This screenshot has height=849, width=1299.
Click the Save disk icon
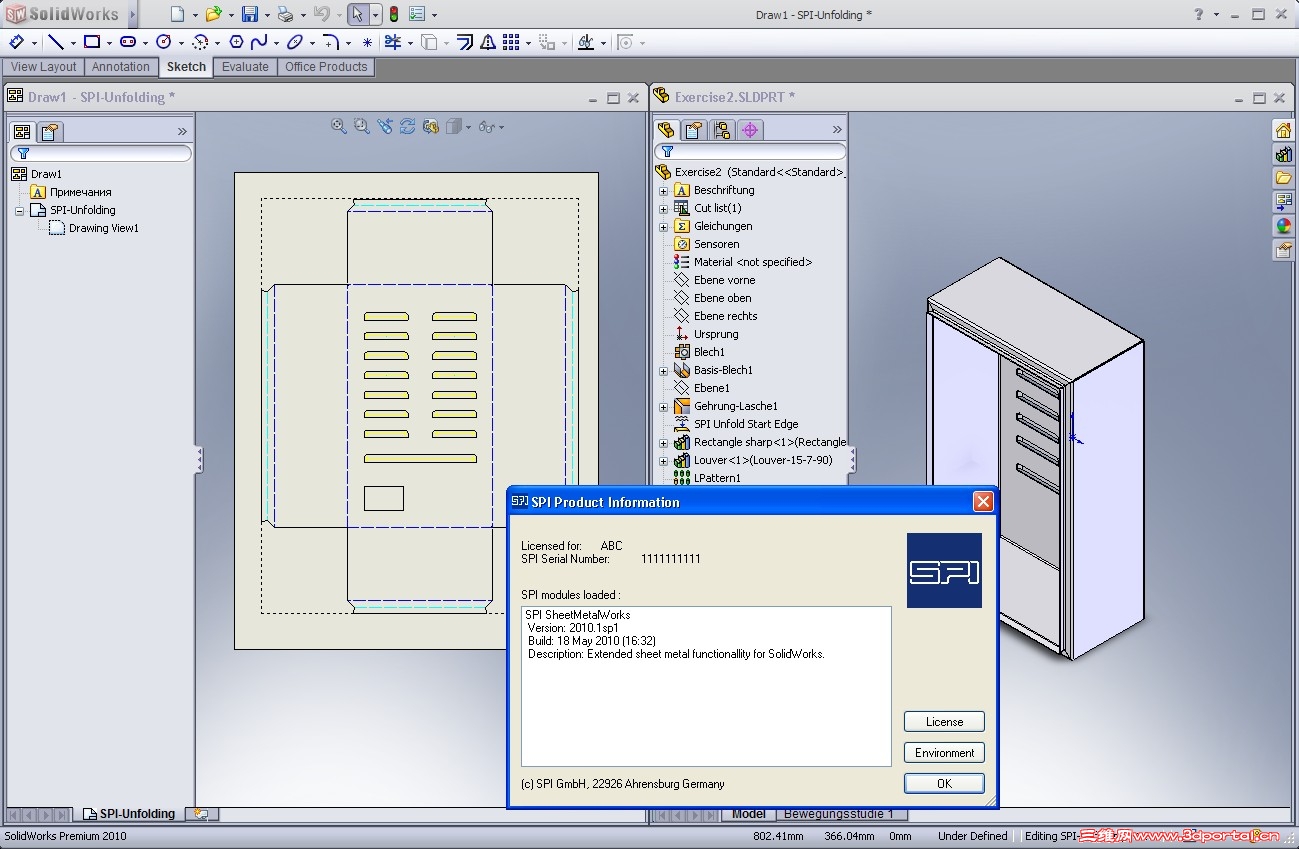(250, 14)
